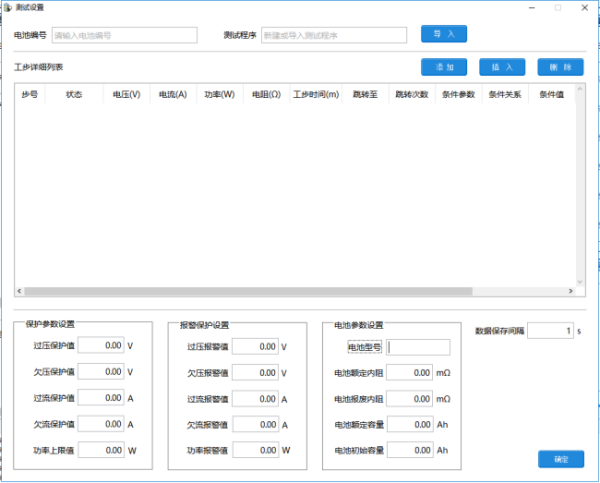600x483 pixels.
Task: Click the 工步时间(m) column header
Action: 315,95
